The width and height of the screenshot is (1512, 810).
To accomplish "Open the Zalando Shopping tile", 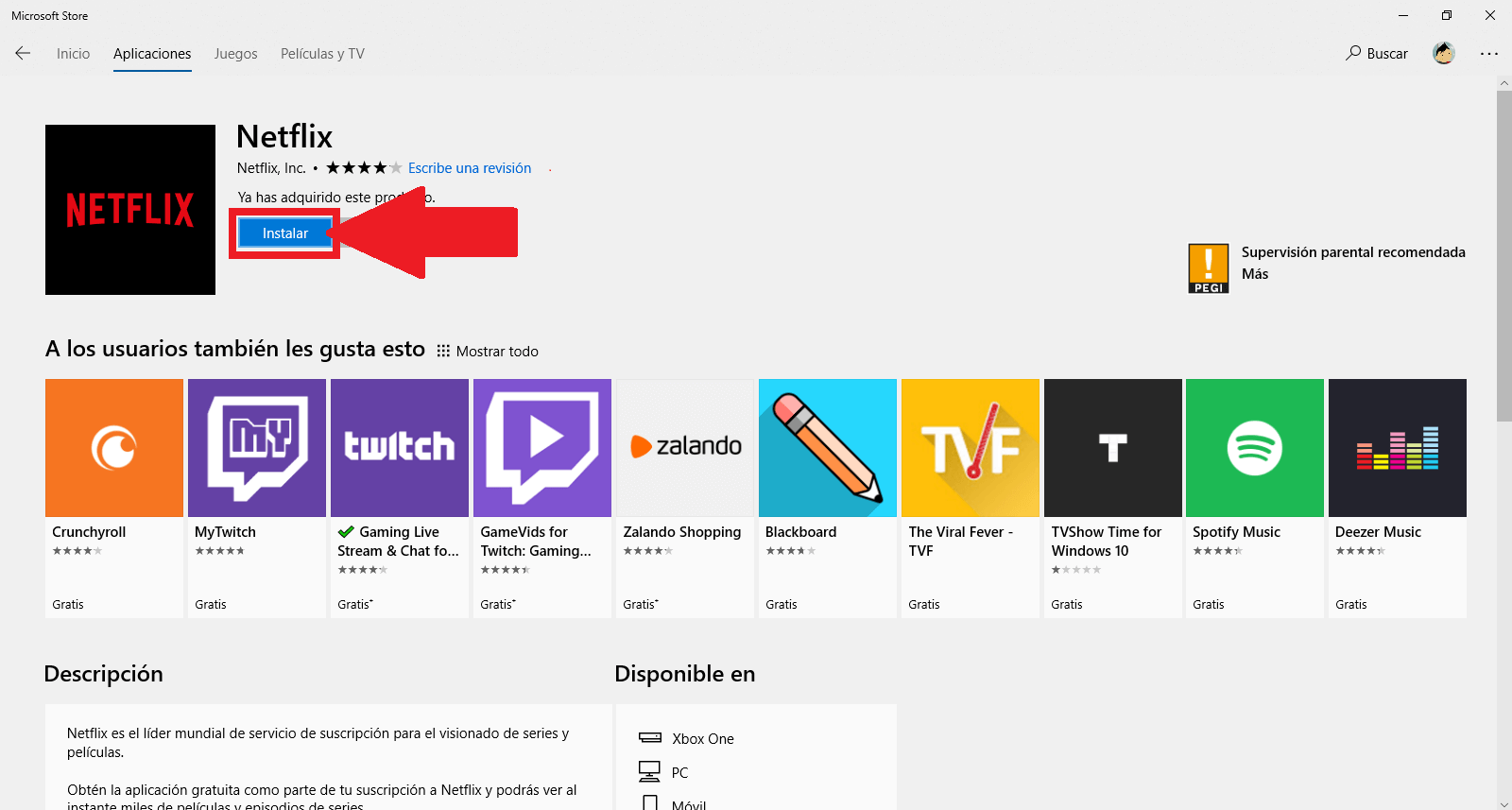I will point(685,498).
